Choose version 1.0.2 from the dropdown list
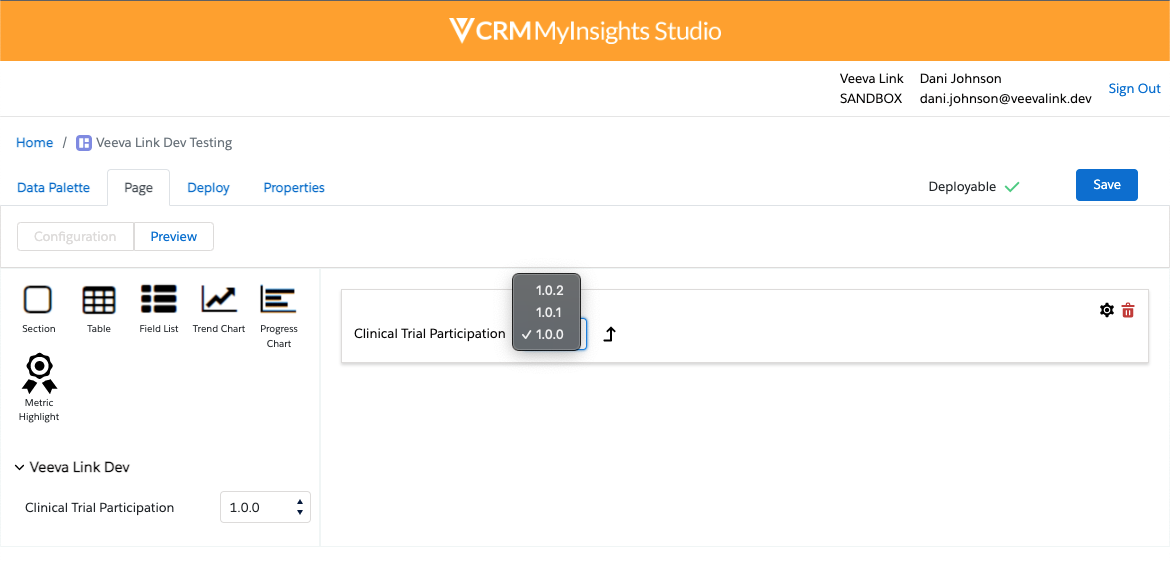The width and height of the screenshot is (1170, 561). point(549,290)
